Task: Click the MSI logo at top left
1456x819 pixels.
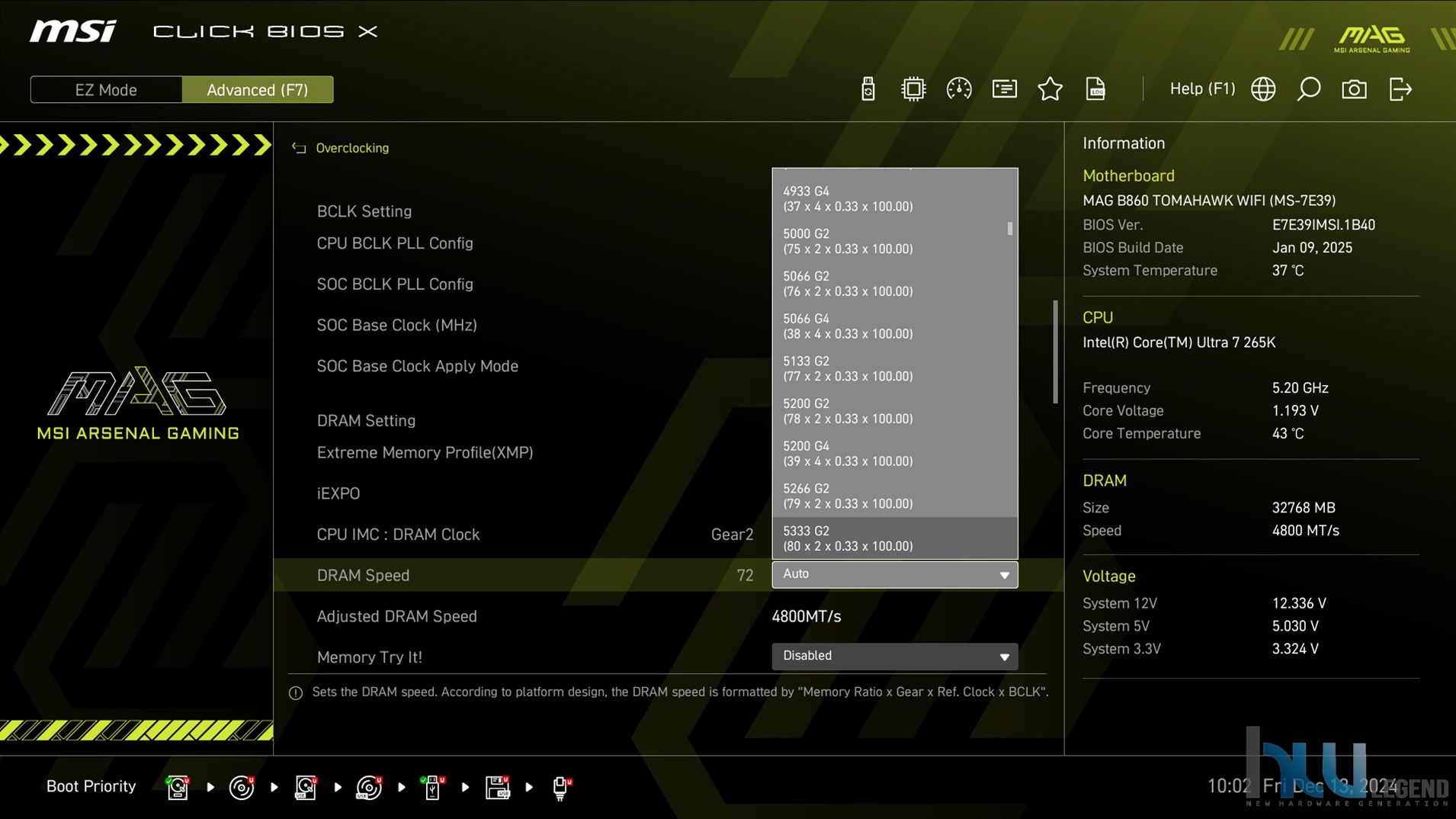Action: [x=73, y=31]
